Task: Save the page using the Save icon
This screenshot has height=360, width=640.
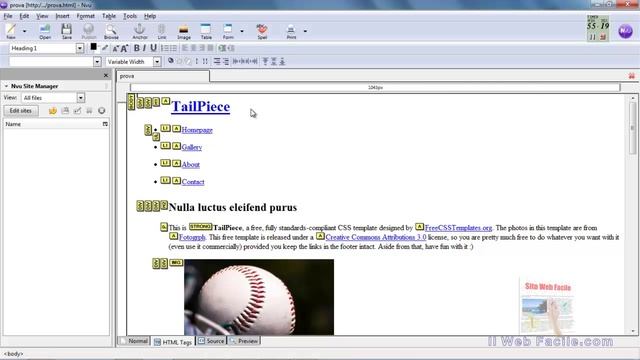Action: [x=67, y=31]
